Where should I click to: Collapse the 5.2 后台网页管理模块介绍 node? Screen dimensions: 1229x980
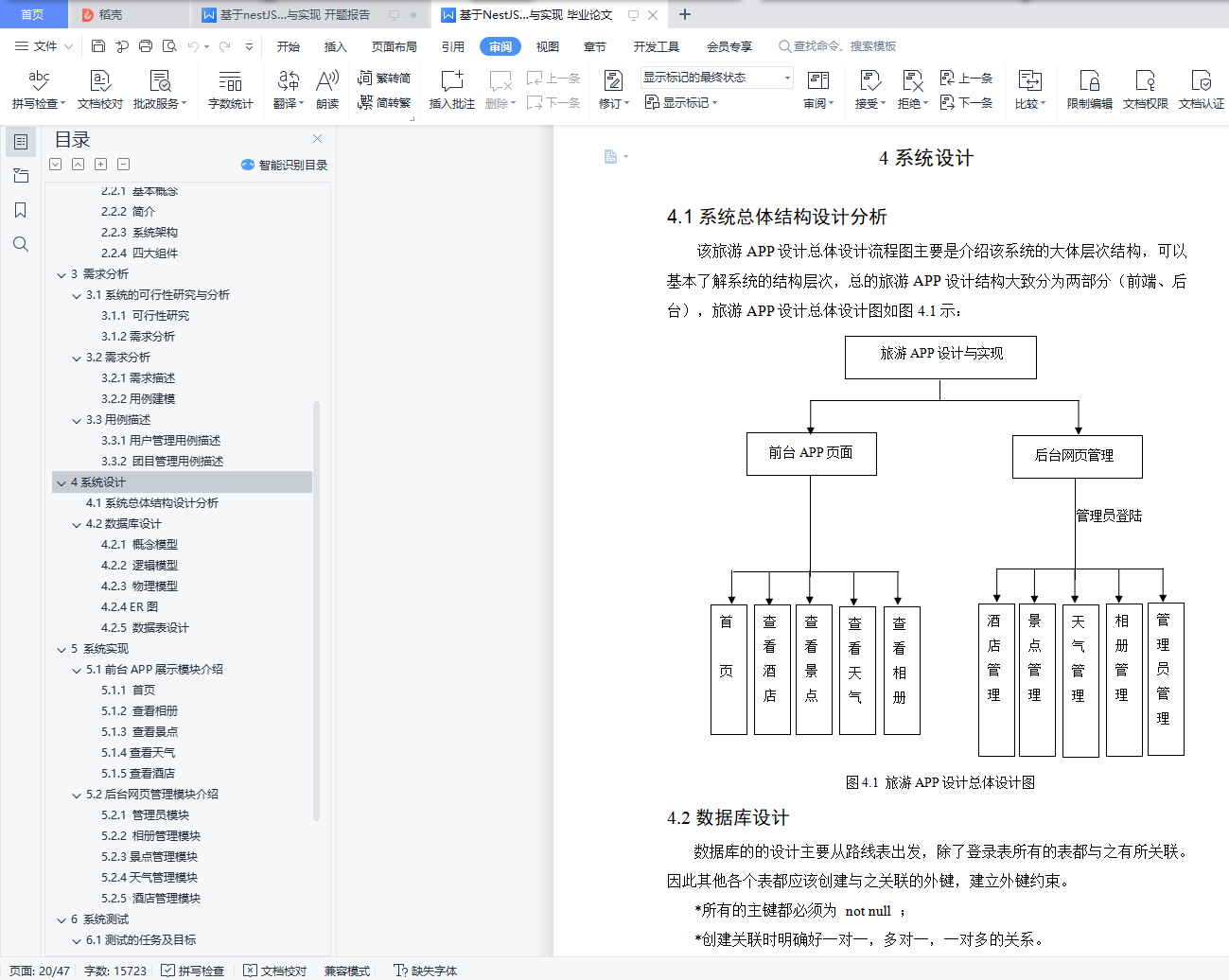pos(77,795)
